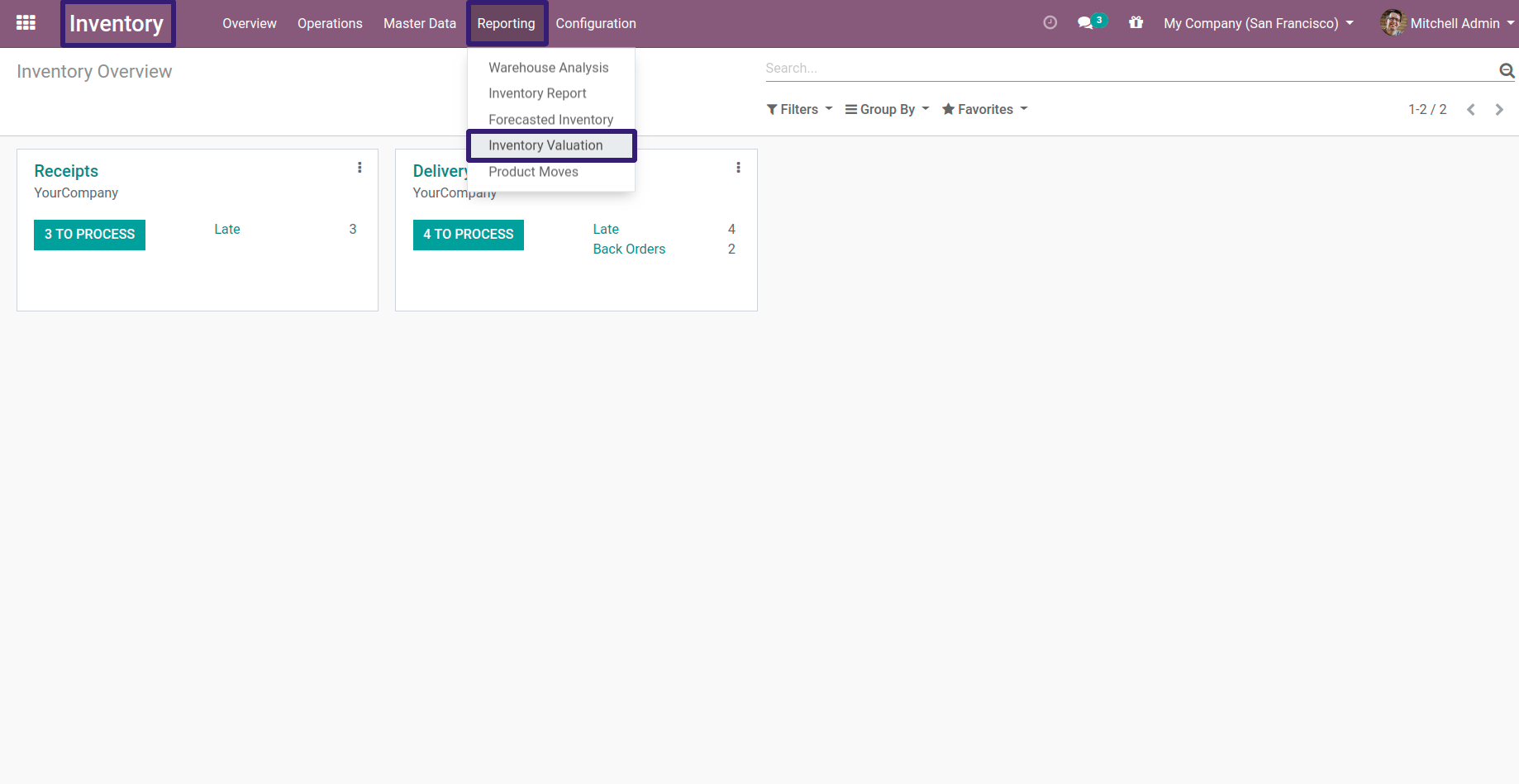The height and width of the screenshot is (784, 1519).
Task: Click the Late count 3 on Receipts
Action: click(x=353, y=229)
